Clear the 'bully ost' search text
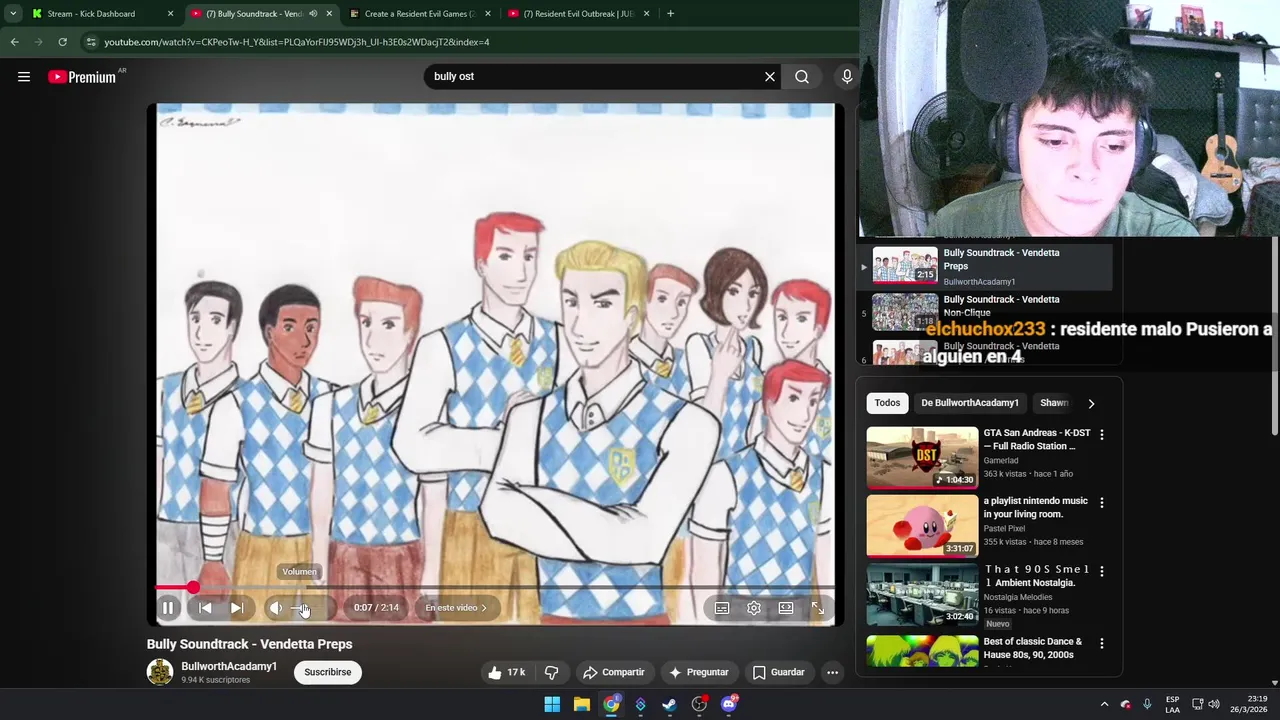Viewport: 1280px width, 720px height. 770,77
